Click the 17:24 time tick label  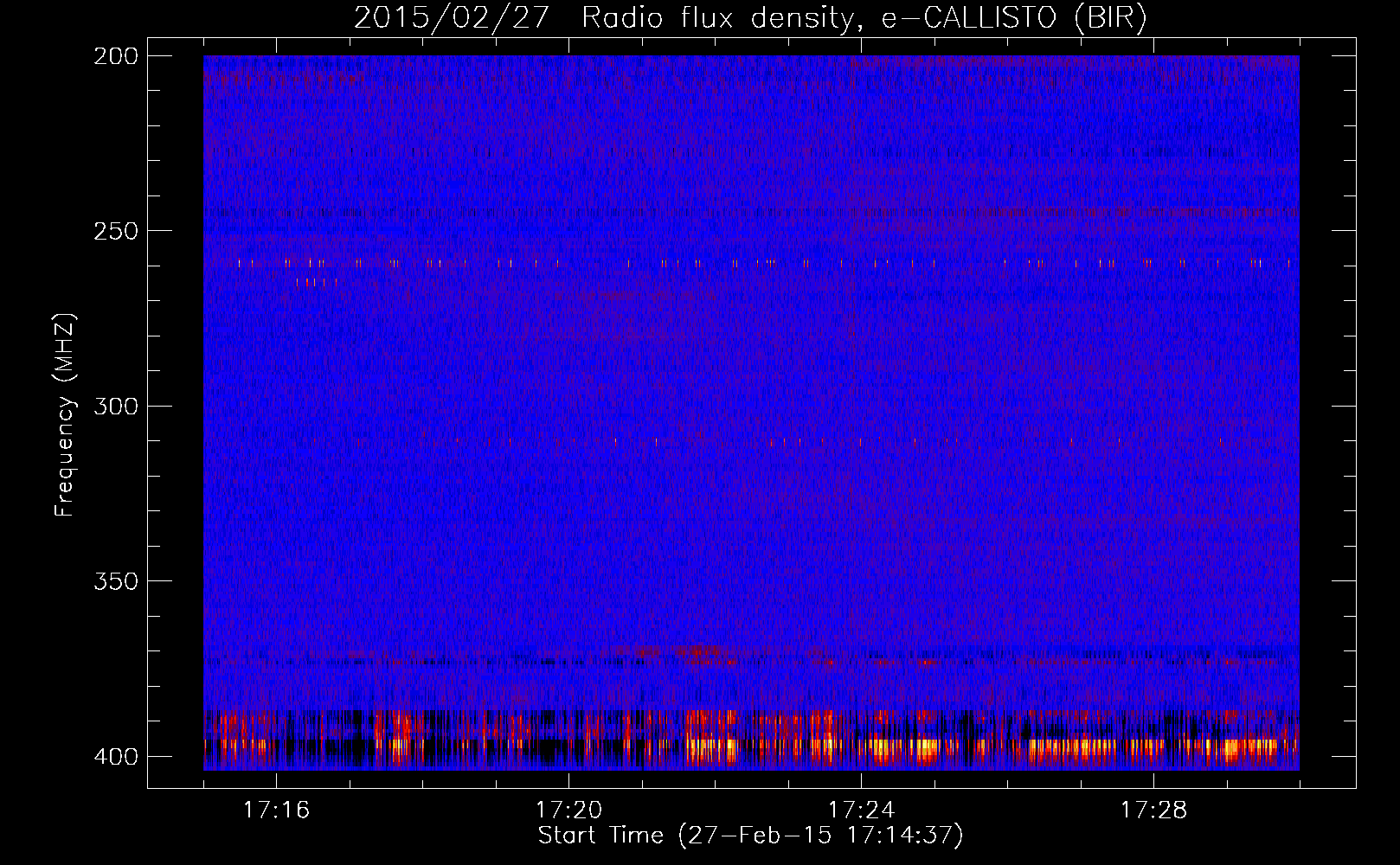[862, 811]
